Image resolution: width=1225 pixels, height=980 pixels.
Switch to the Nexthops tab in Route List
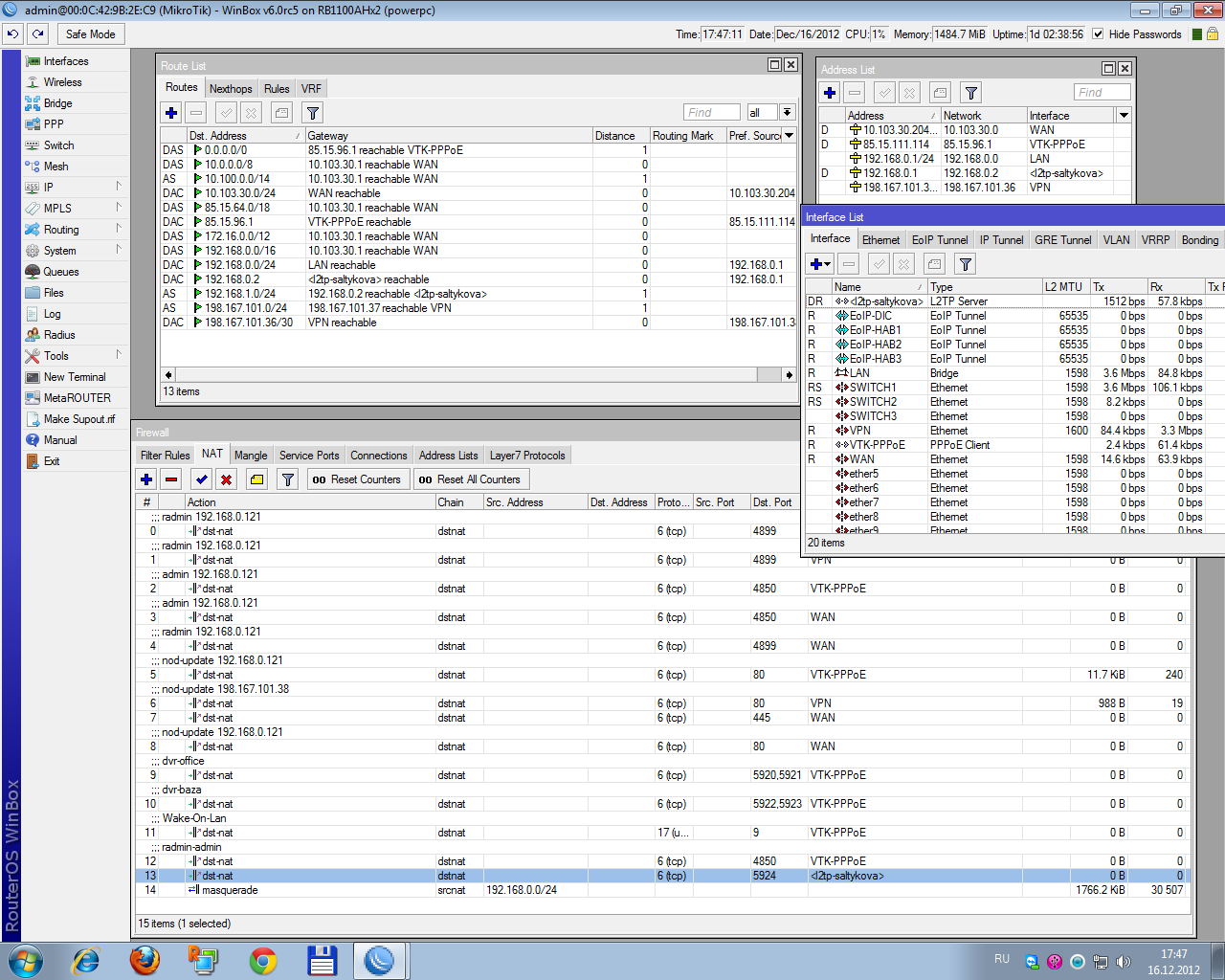pos(231,89)
